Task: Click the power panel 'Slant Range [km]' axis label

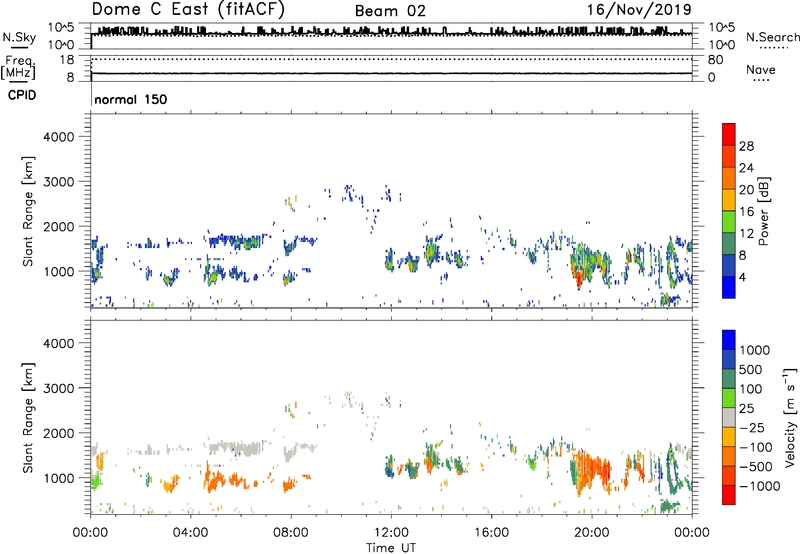Action: coord(28,211)
